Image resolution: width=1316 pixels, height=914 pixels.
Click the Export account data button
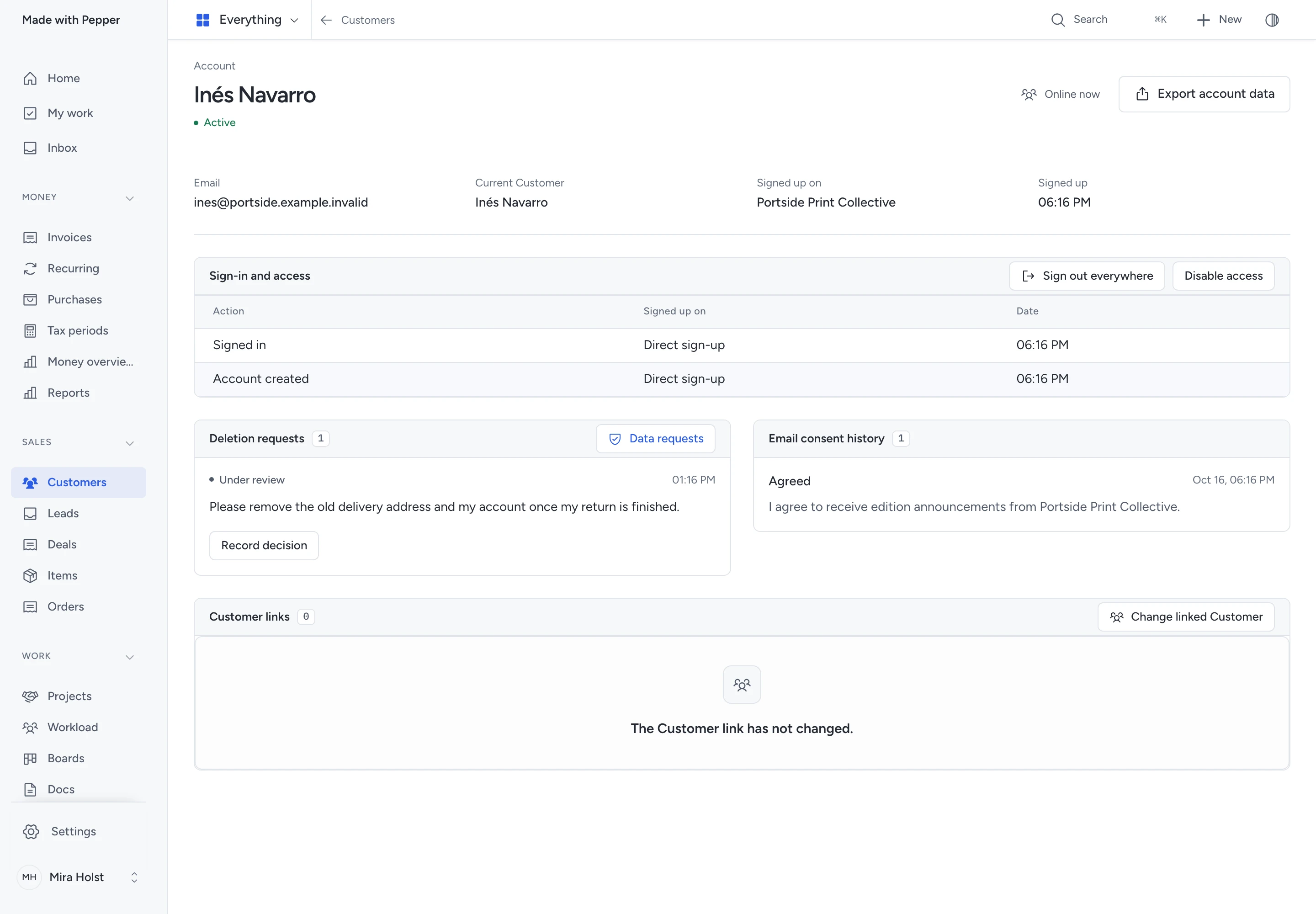point(1204,94)
